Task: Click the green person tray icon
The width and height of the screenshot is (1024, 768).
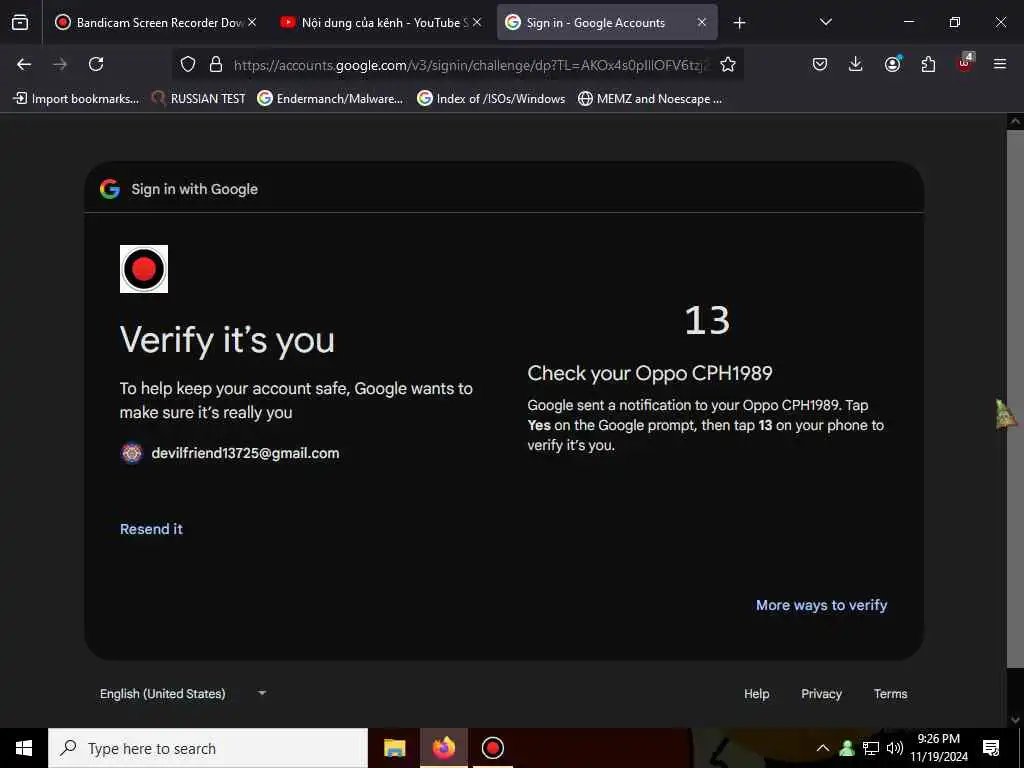Action: point(847,748)
